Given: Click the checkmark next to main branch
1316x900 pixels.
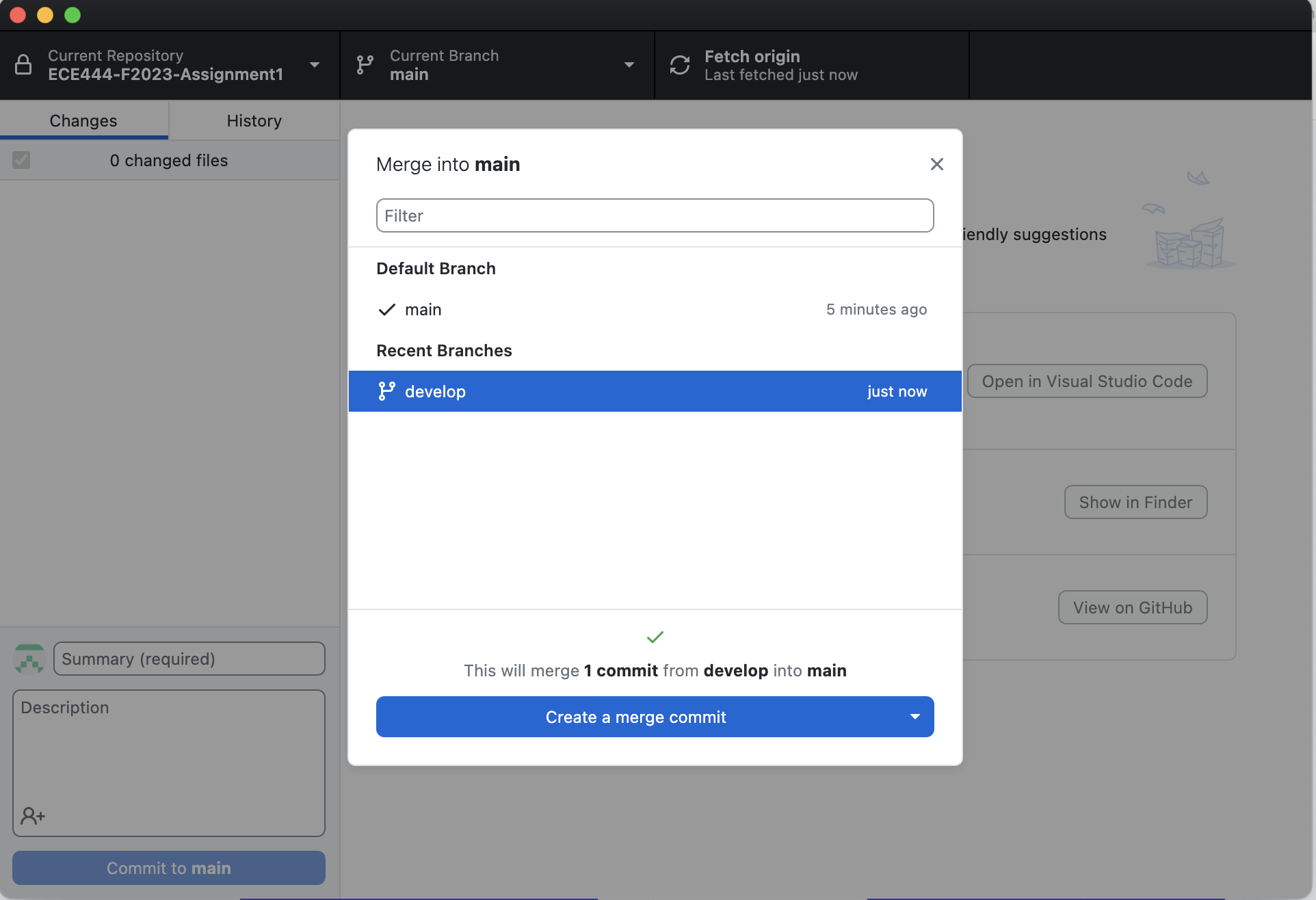Looking at the screenshot, I should (386, 310).
